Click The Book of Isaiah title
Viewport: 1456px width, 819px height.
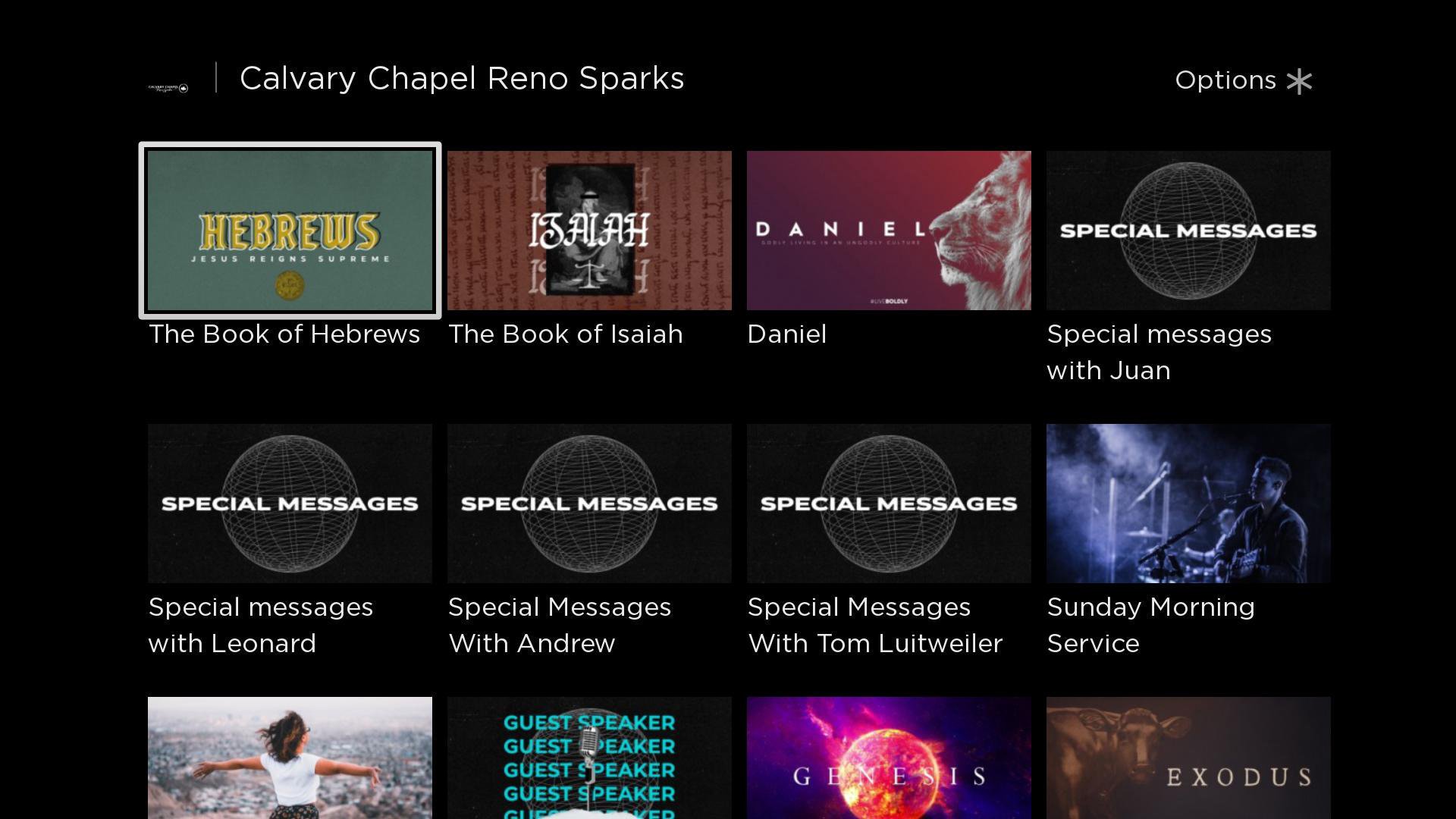click(x=566, y=334)
